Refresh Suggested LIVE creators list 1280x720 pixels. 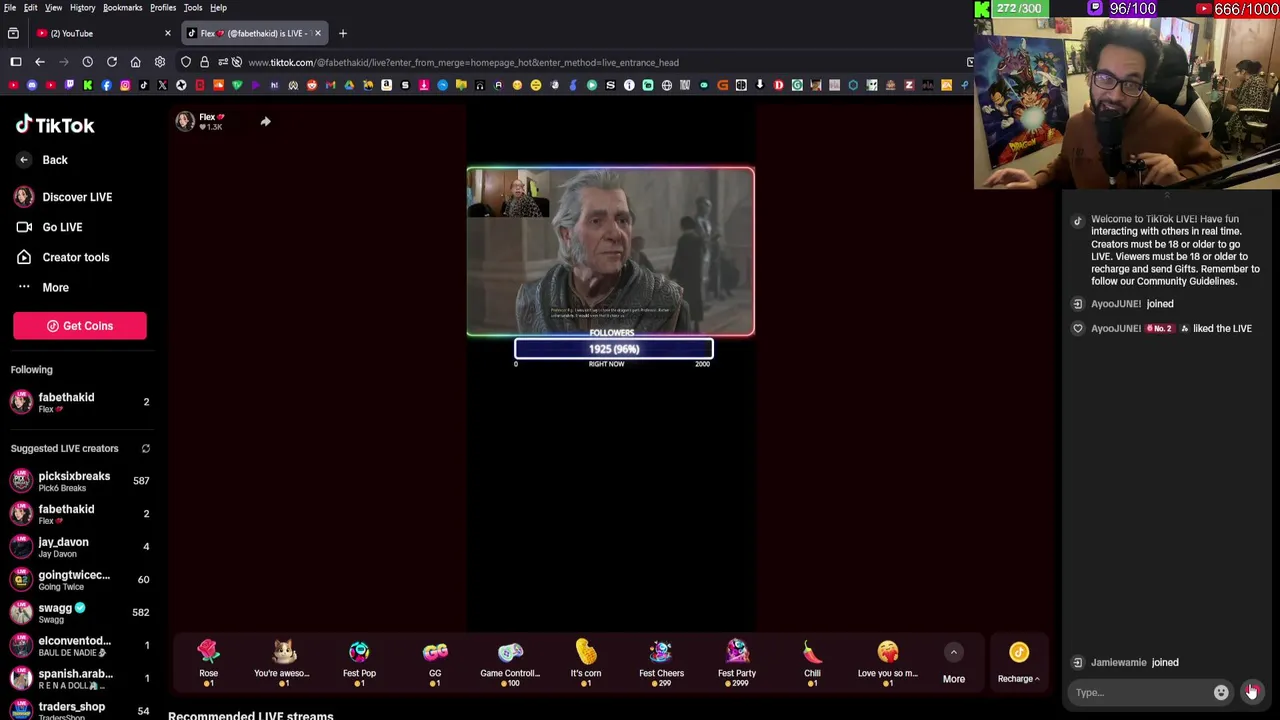pyautogui.click(x=146, y=449)
